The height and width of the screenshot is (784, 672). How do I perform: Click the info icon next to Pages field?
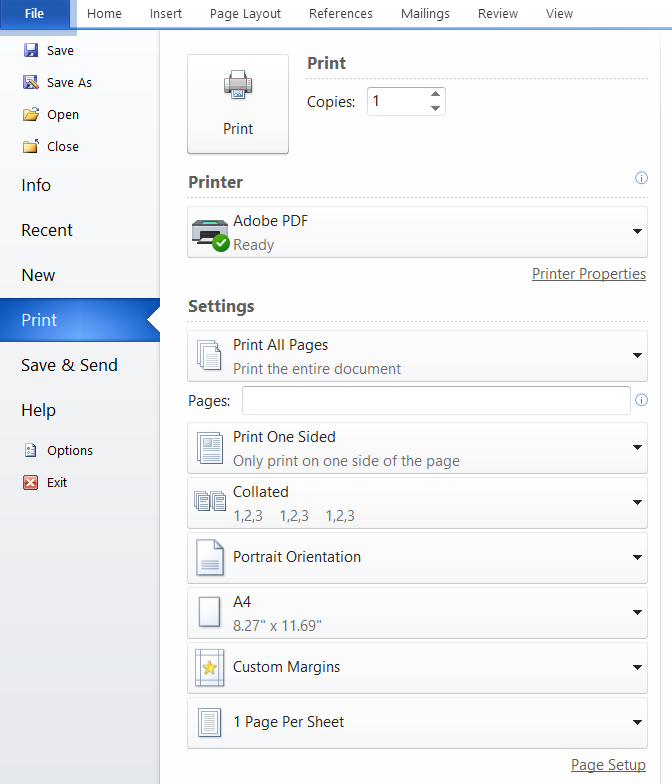point(641,400)
